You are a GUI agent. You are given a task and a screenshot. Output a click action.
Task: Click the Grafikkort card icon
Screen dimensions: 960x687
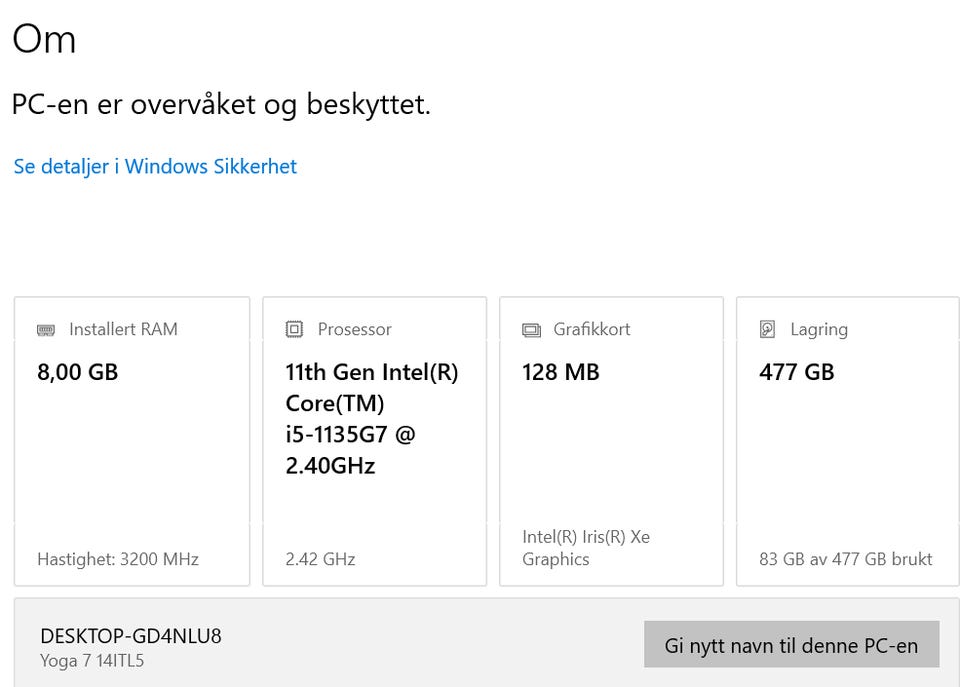[531, 329]
